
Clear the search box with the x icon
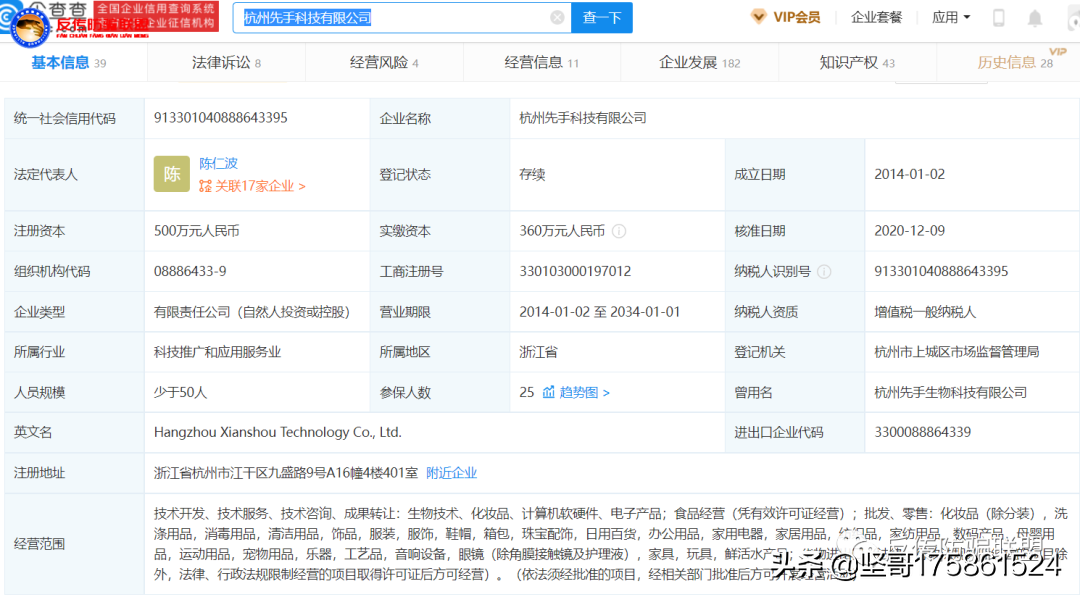tap(557, 17)
